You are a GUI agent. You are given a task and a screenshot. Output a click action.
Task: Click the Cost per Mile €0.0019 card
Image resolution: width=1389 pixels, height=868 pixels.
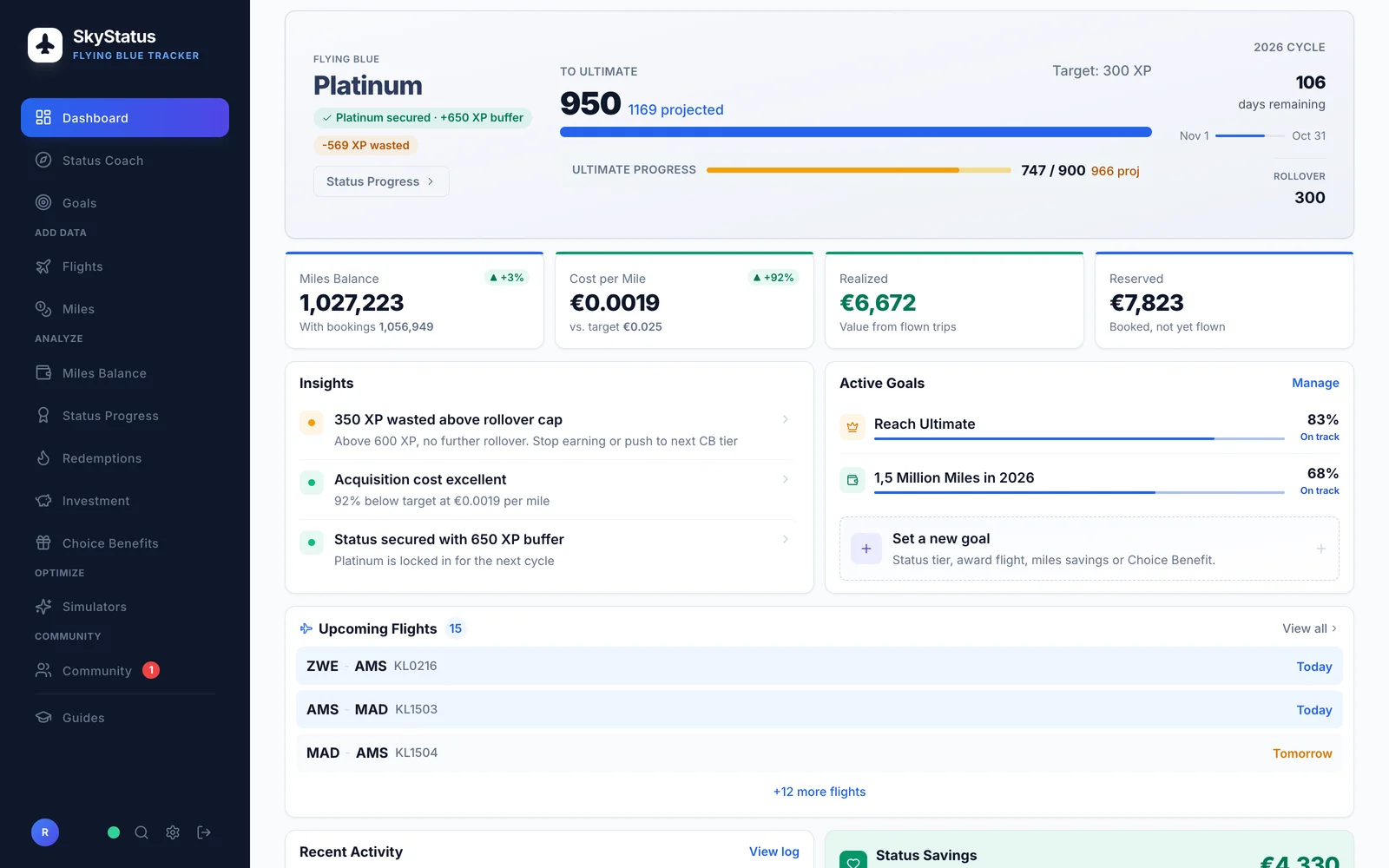point(684,300)
